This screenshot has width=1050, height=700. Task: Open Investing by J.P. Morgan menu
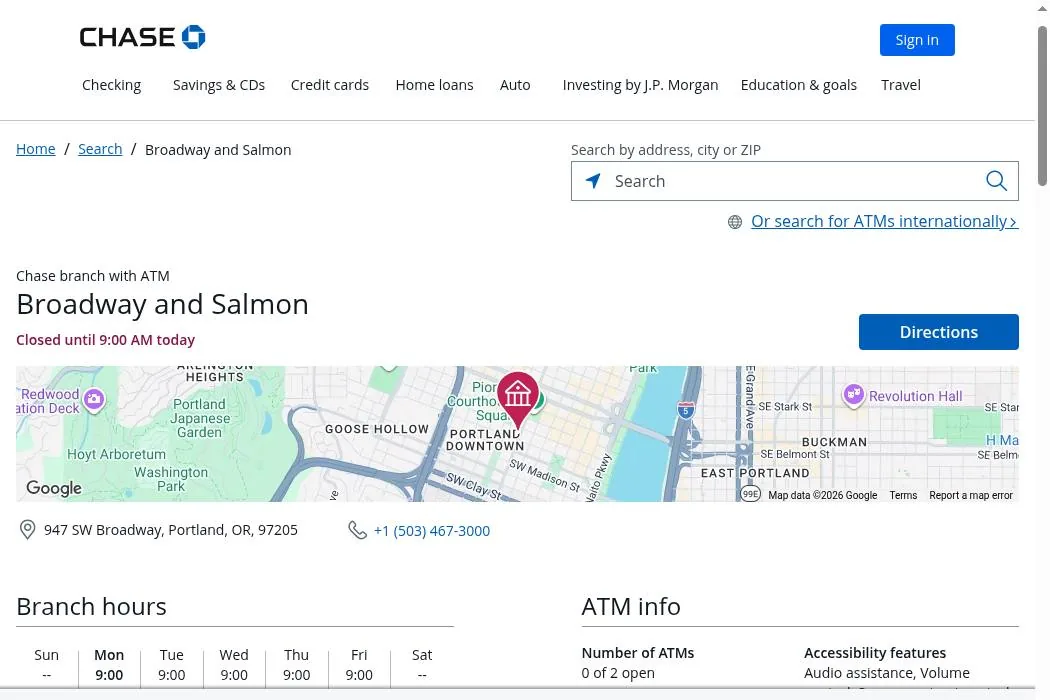click(640, 85)
